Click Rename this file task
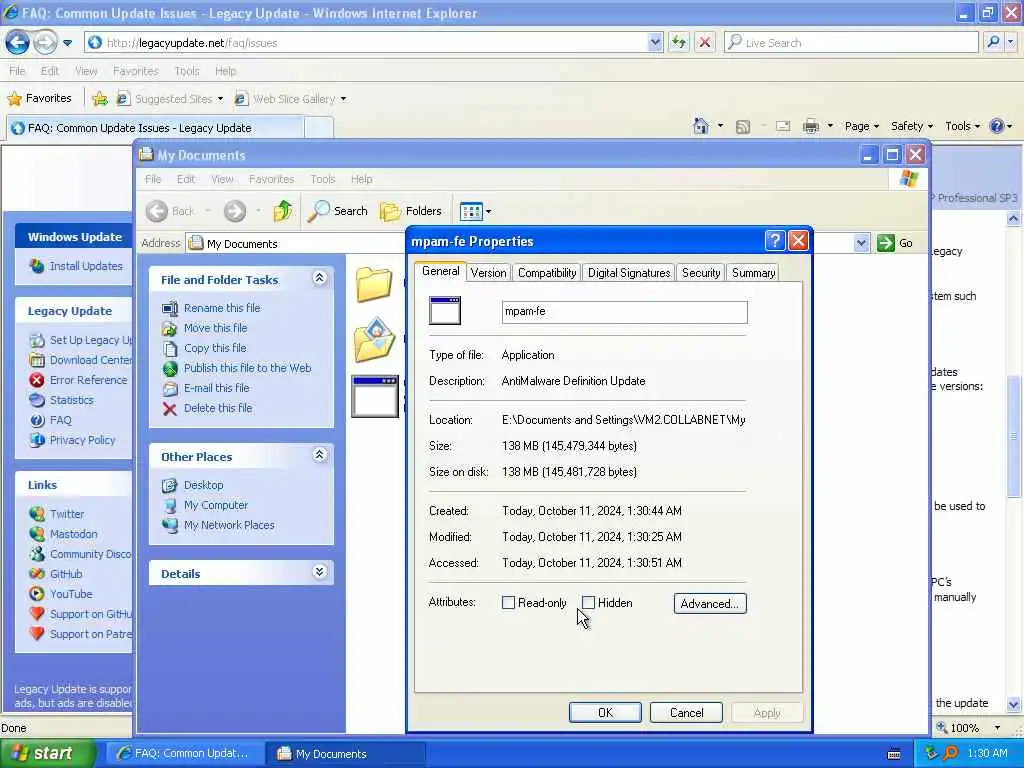The height and width of the screenshot is (768, 1024). [x=222, y=308]
